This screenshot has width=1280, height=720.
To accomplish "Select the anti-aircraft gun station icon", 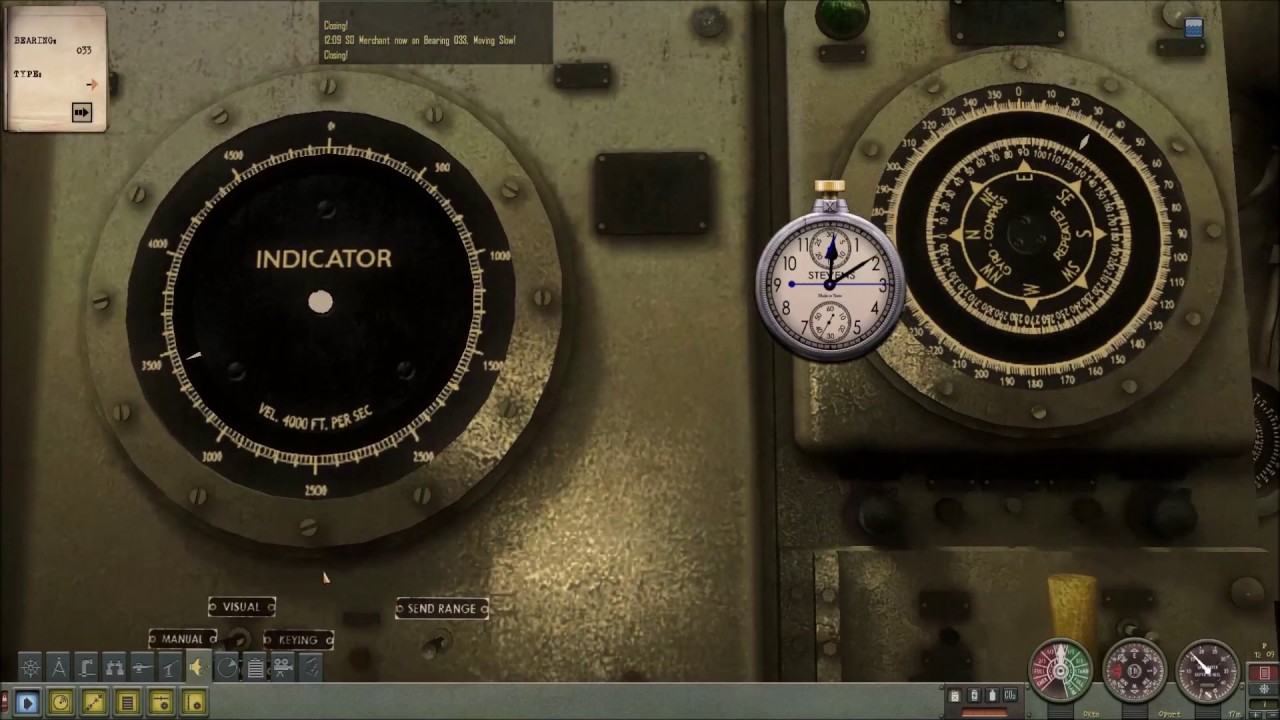I will [170, 667].
